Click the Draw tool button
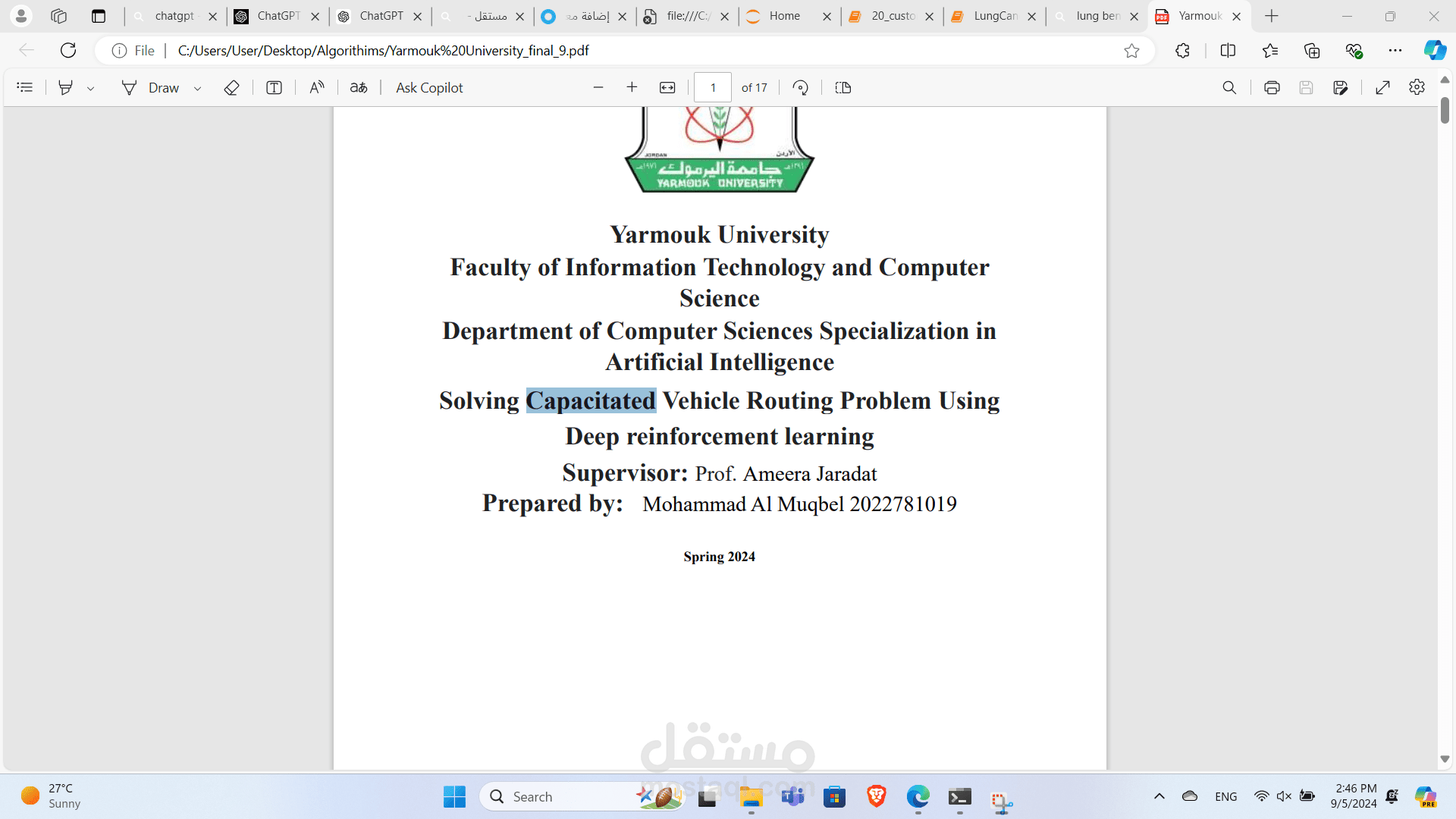1456x819 pixels. point(151,88)
